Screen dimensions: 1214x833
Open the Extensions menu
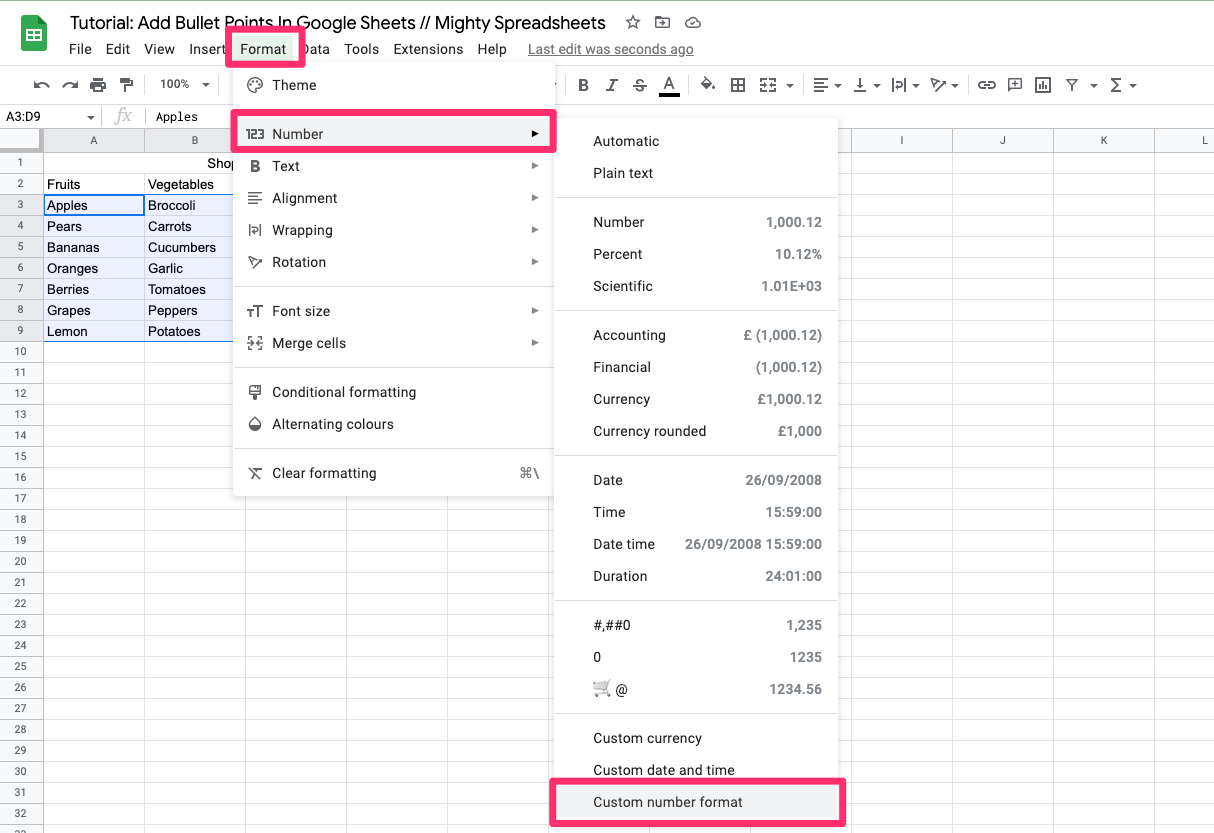point(428,49)
